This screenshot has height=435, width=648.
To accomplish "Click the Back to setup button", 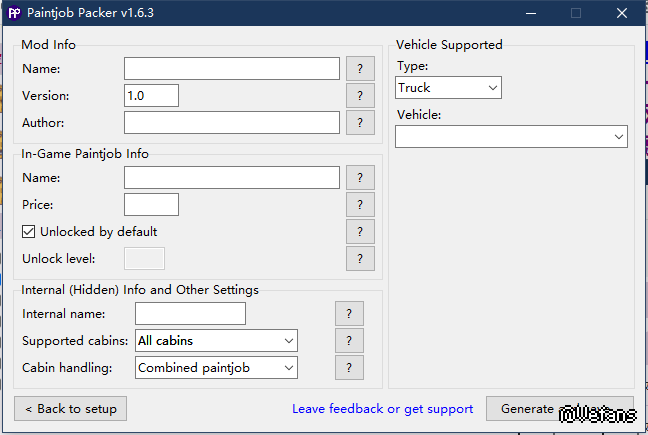I will coord(71,409).
